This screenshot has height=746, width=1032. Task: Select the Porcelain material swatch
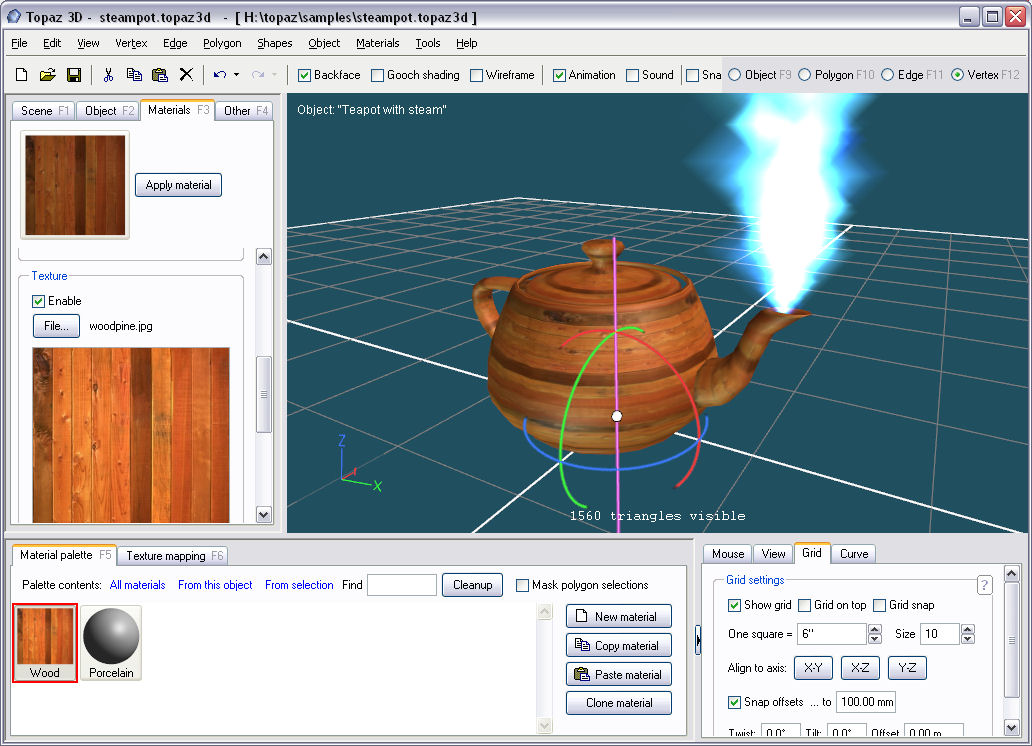coord(111,643)
